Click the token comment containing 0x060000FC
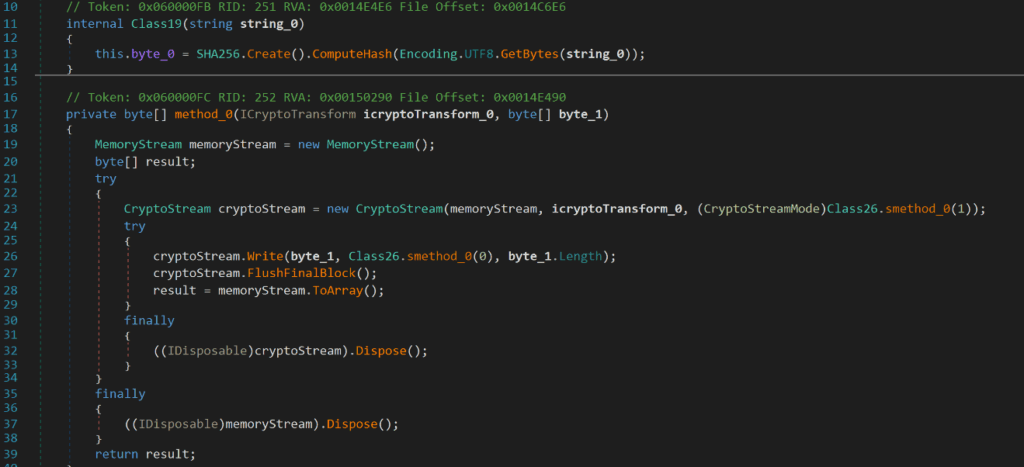This screenshot has height=467, width=1024. [316, 97]
